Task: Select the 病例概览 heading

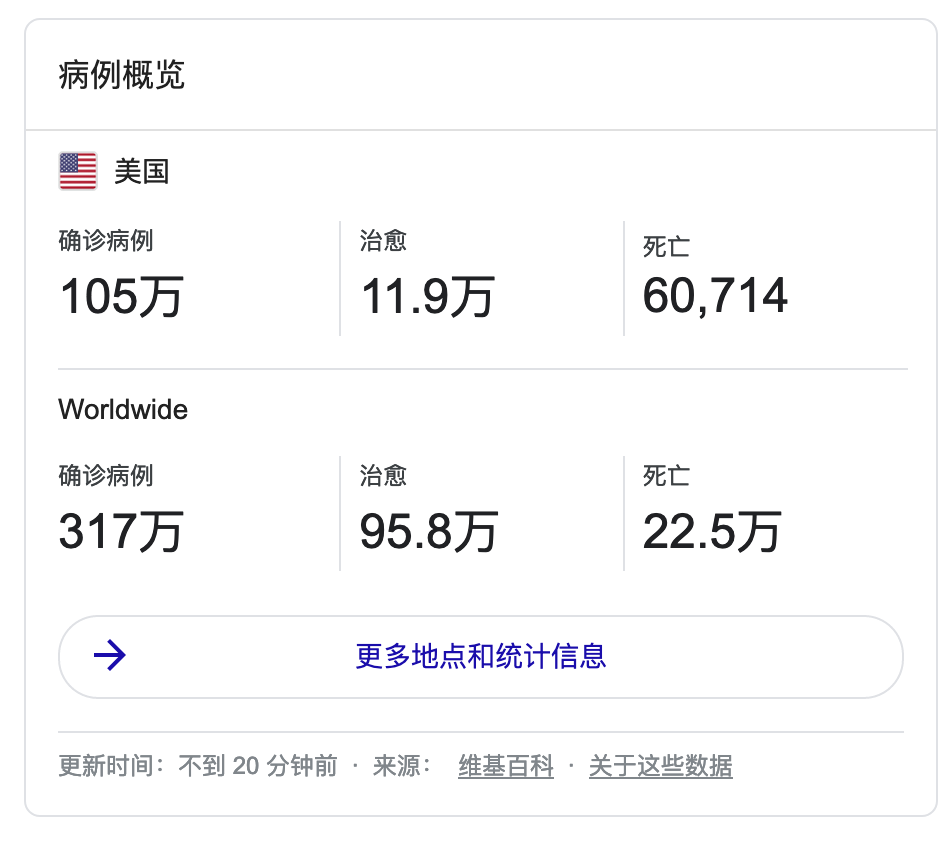Action: [x=121, y=75]
